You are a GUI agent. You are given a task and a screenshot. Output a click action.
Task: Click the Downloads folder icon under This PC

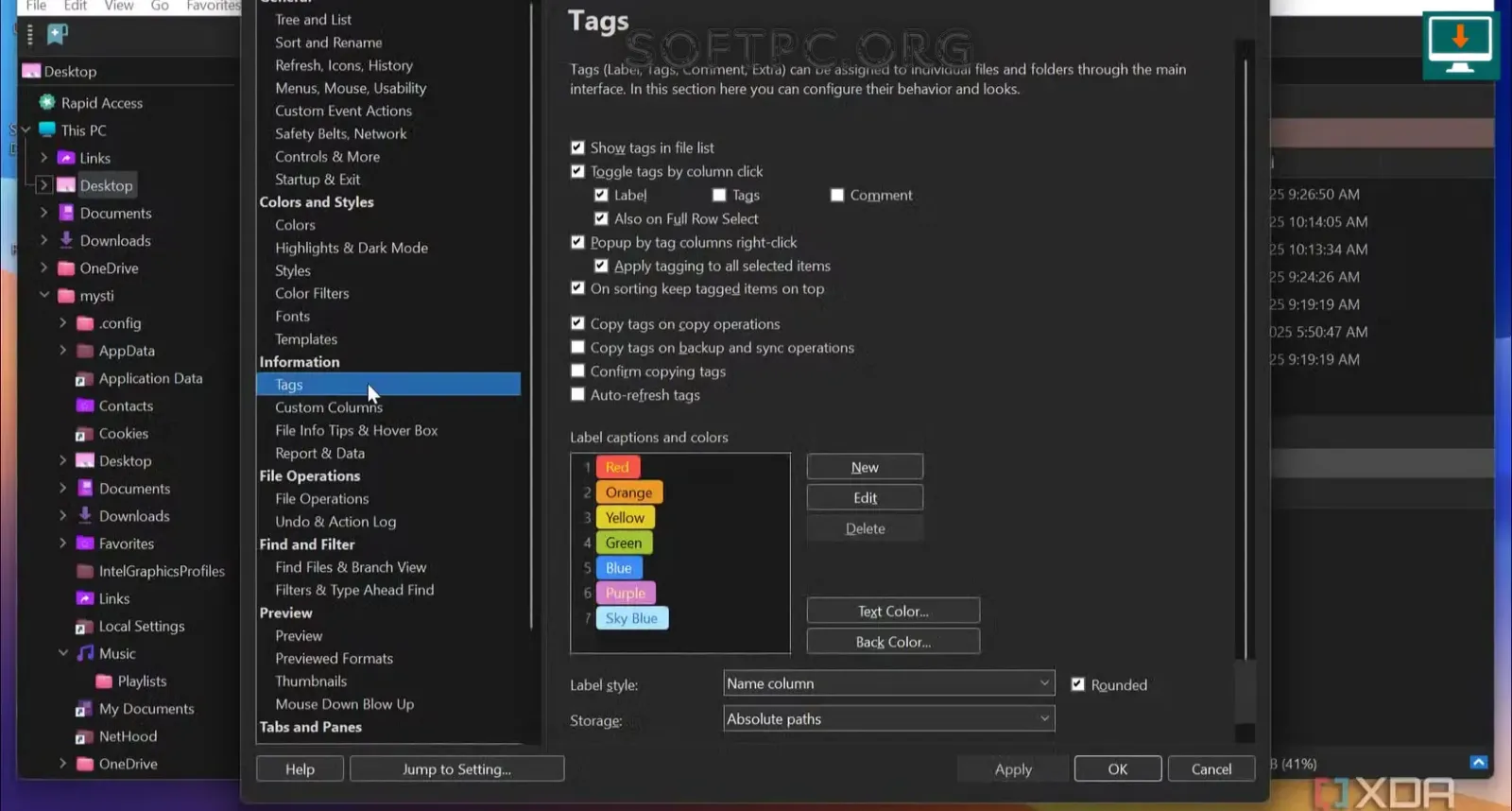(66, 240)
